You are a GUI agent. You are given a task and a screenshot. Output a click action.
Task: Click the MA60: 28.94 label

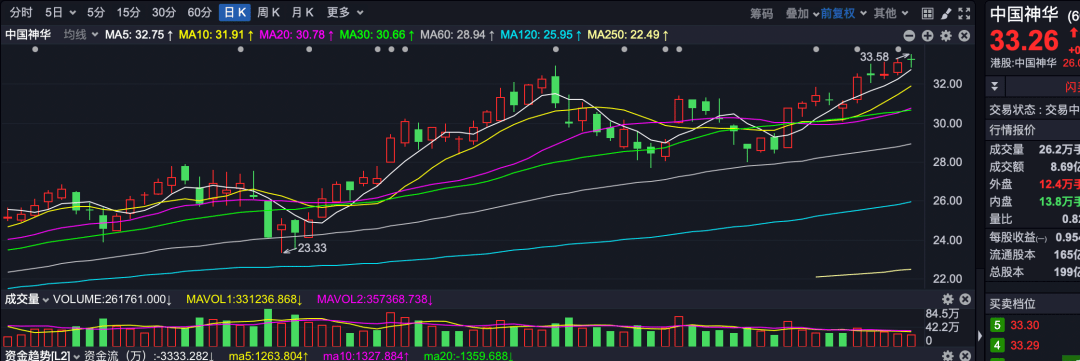[457, 34]
